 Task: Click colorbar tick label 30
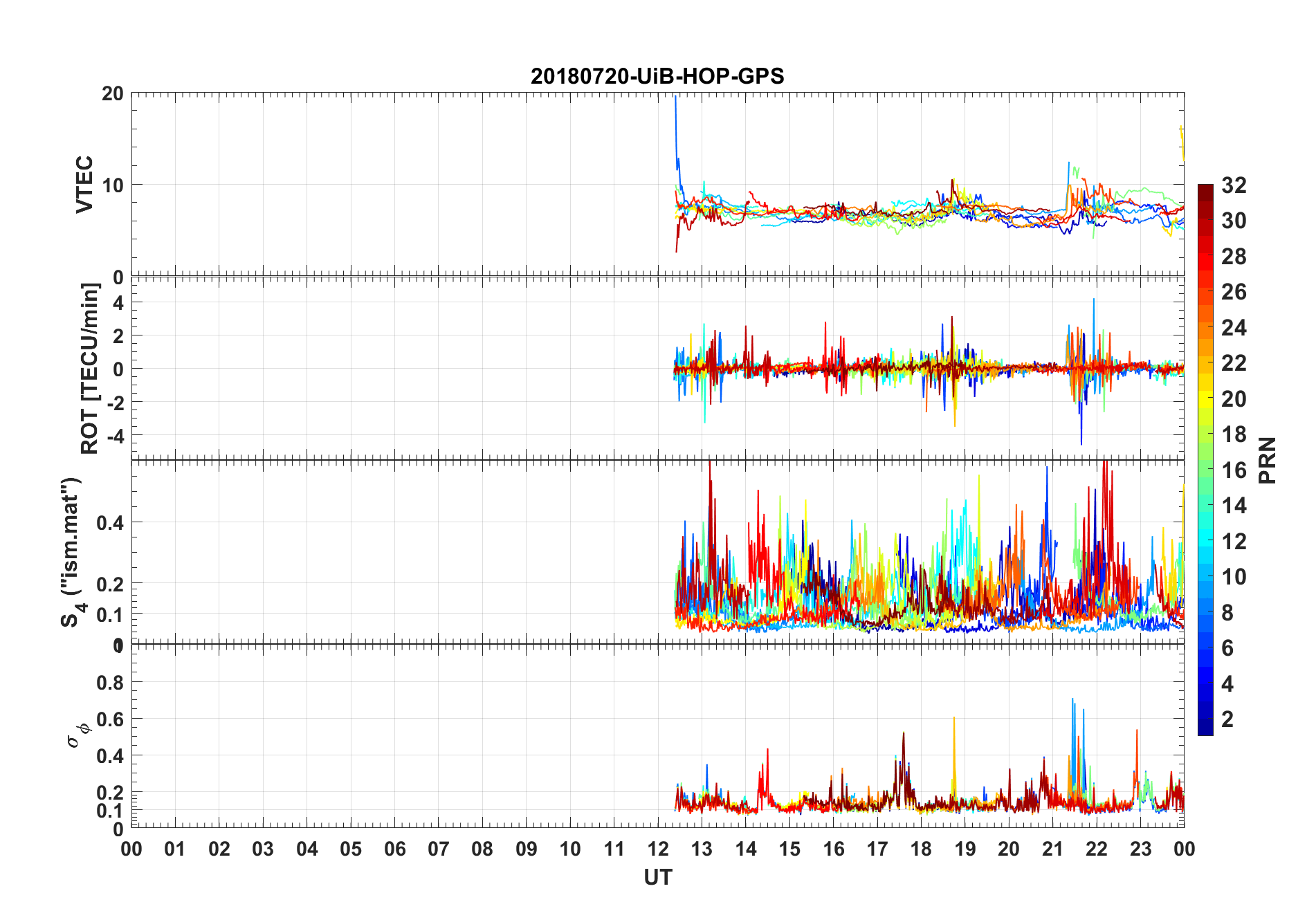(x=1234, y=221)
